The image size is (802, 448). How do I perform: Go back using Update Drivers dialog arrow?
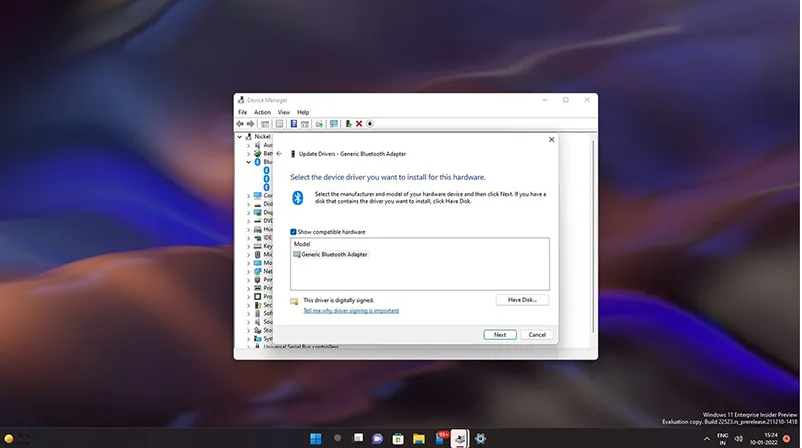pos(279,153)
